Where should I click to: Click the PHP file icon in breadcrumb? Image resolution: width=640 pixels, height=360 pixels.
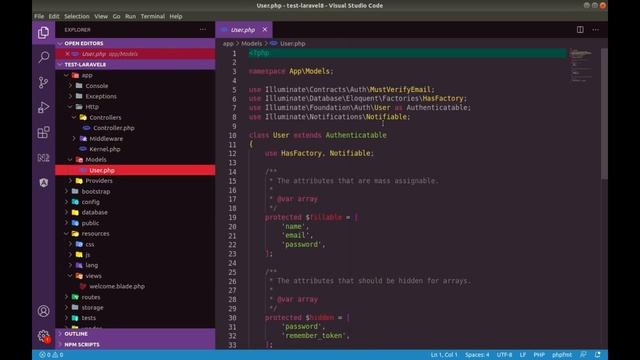pyautogui.click(x=273, y=43)
